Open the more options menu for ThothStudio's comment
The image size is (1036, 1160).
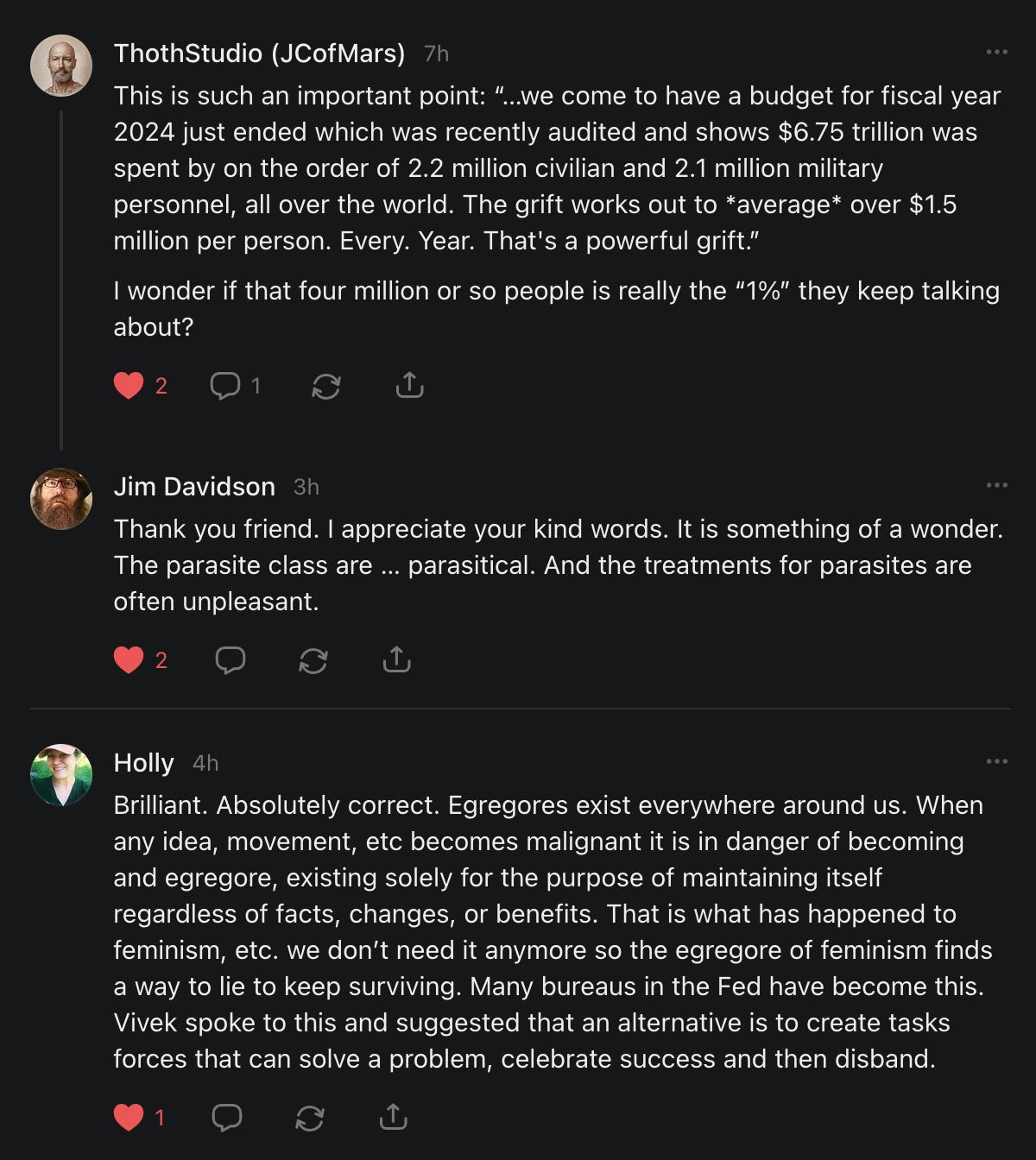pos(996,53)
